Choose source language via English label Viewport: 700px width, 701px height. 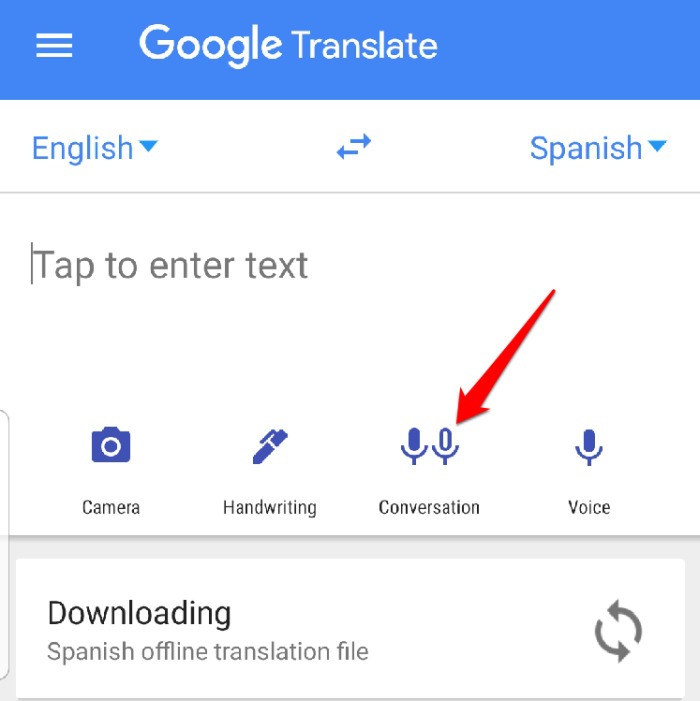(x=83, y=148)
